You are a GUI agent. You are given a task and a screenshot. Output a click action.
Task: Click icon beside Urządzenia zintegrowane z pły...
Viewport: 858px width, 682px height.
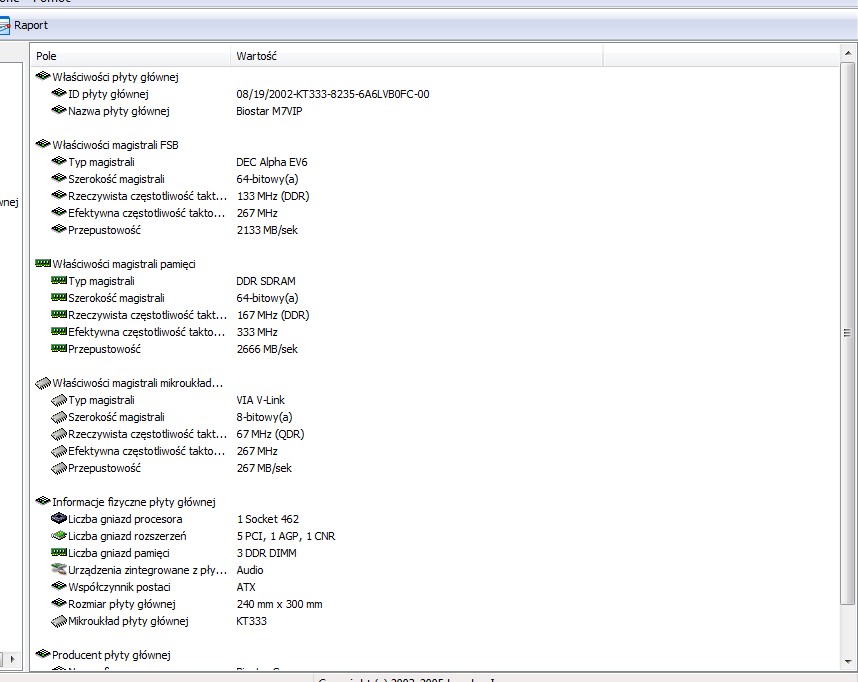[59, 569]
